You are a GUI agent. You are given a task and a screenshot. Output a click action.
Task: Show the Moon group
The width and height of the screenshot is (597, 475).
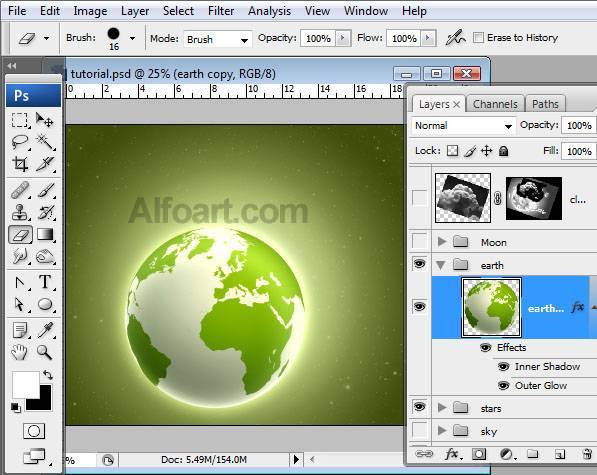coord(420,241)
